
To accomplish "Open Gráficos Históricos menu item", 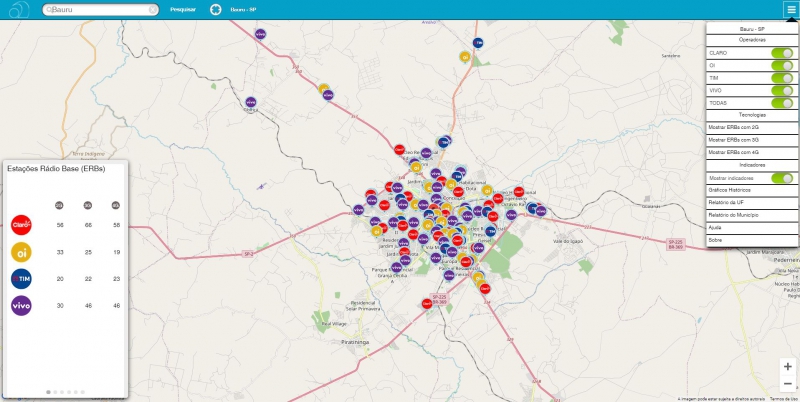I will 752,189.
